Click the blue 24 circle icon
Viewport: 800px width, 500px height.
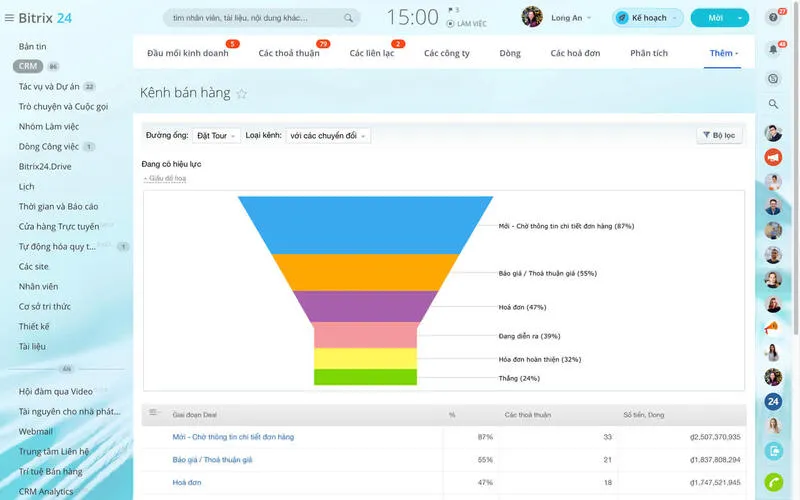point(773,402)
